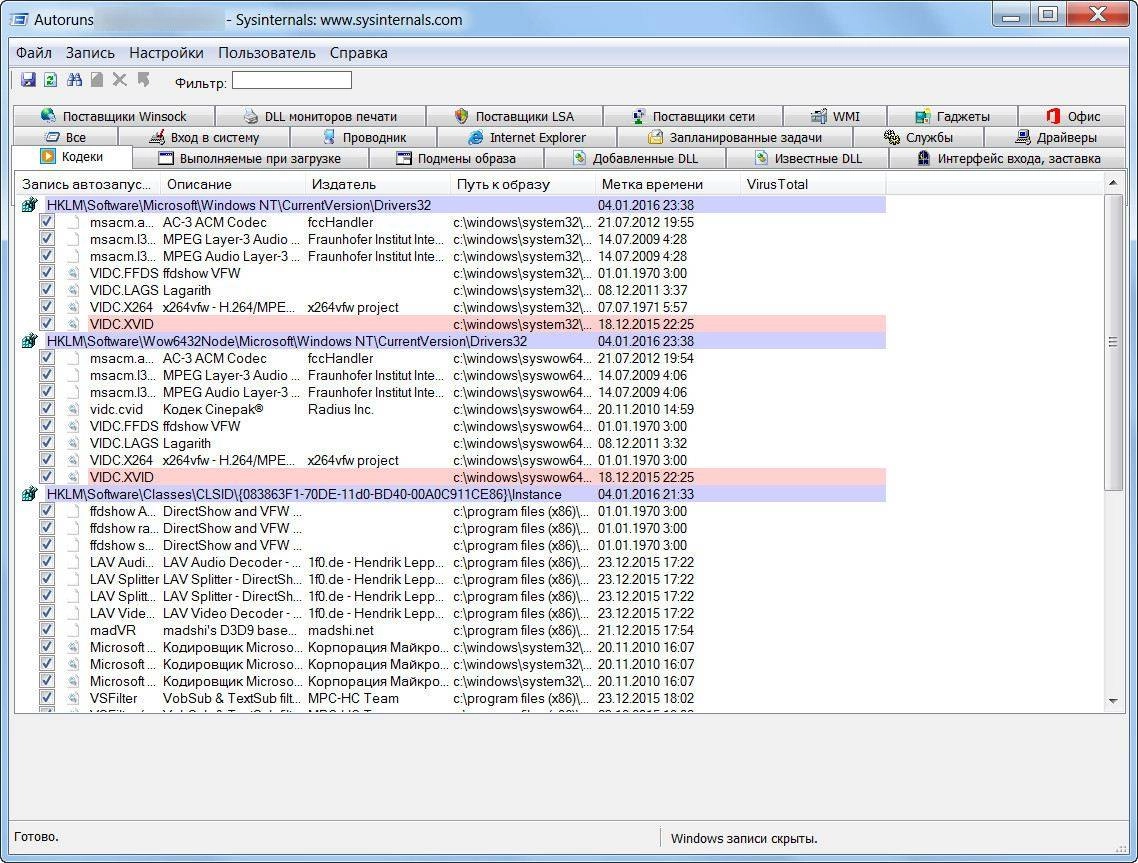This screenshot has height=863, width=1138.
Task: Click the Find binoculars toolbar icon
Action: point(74,80)
